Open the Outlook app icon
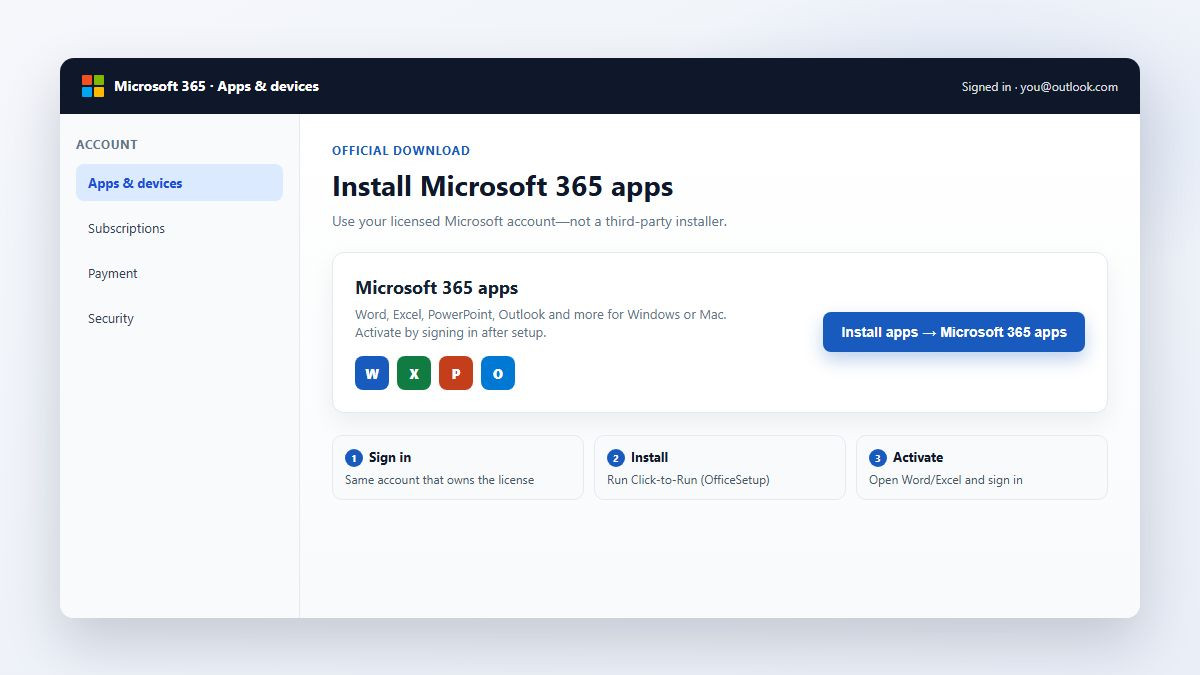This screenshot has width=1200, height=675. [498, 373]
